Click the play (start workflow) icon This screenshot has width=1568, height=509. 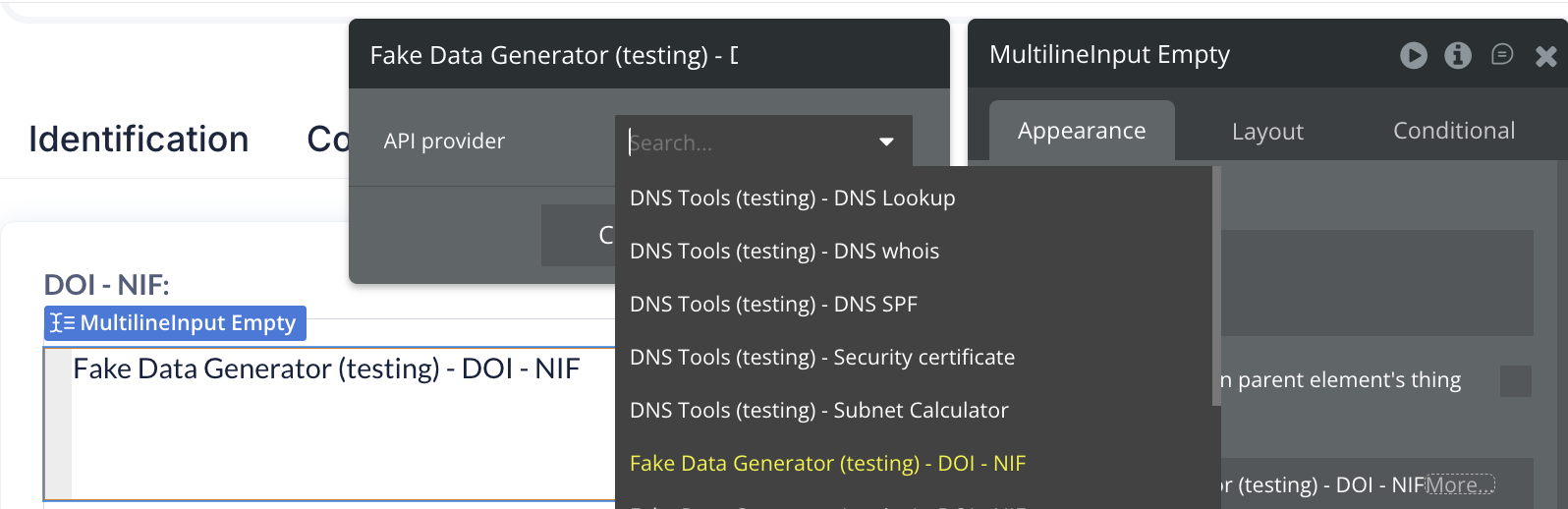(x=1413, y=55)
